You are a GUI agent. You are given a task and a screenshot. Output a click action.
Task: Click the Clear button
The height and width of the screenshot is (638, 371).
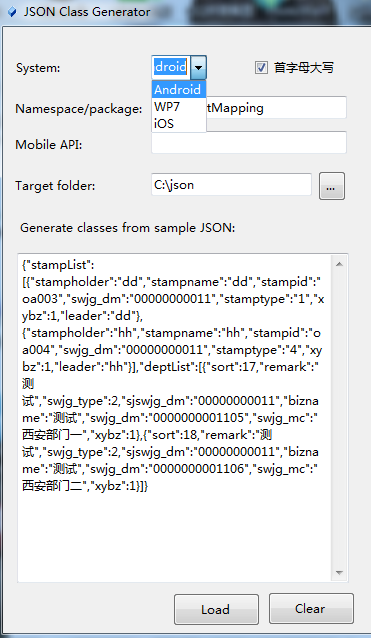point(311,608)
